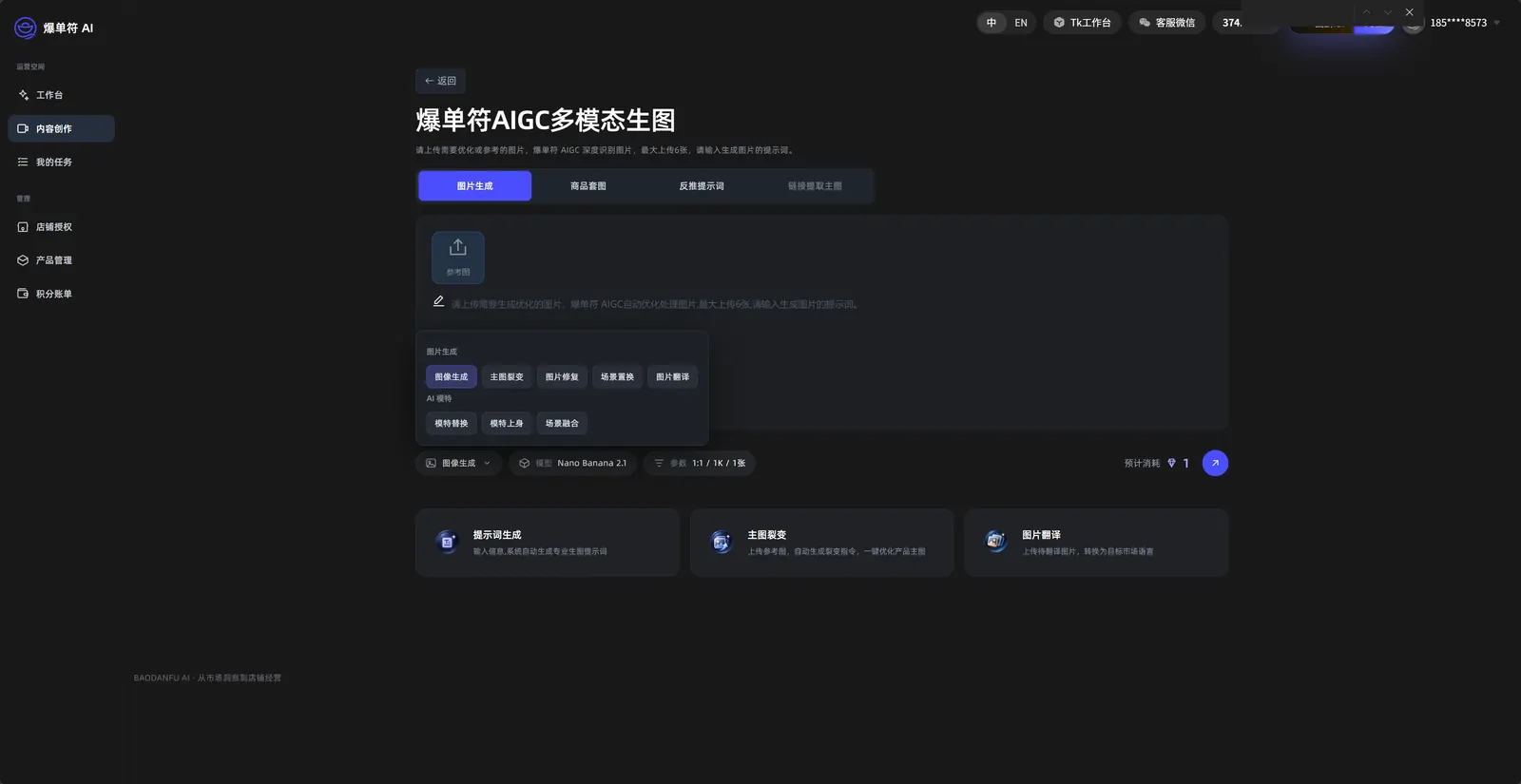Select the 商品套图 tab

[588, 186]
